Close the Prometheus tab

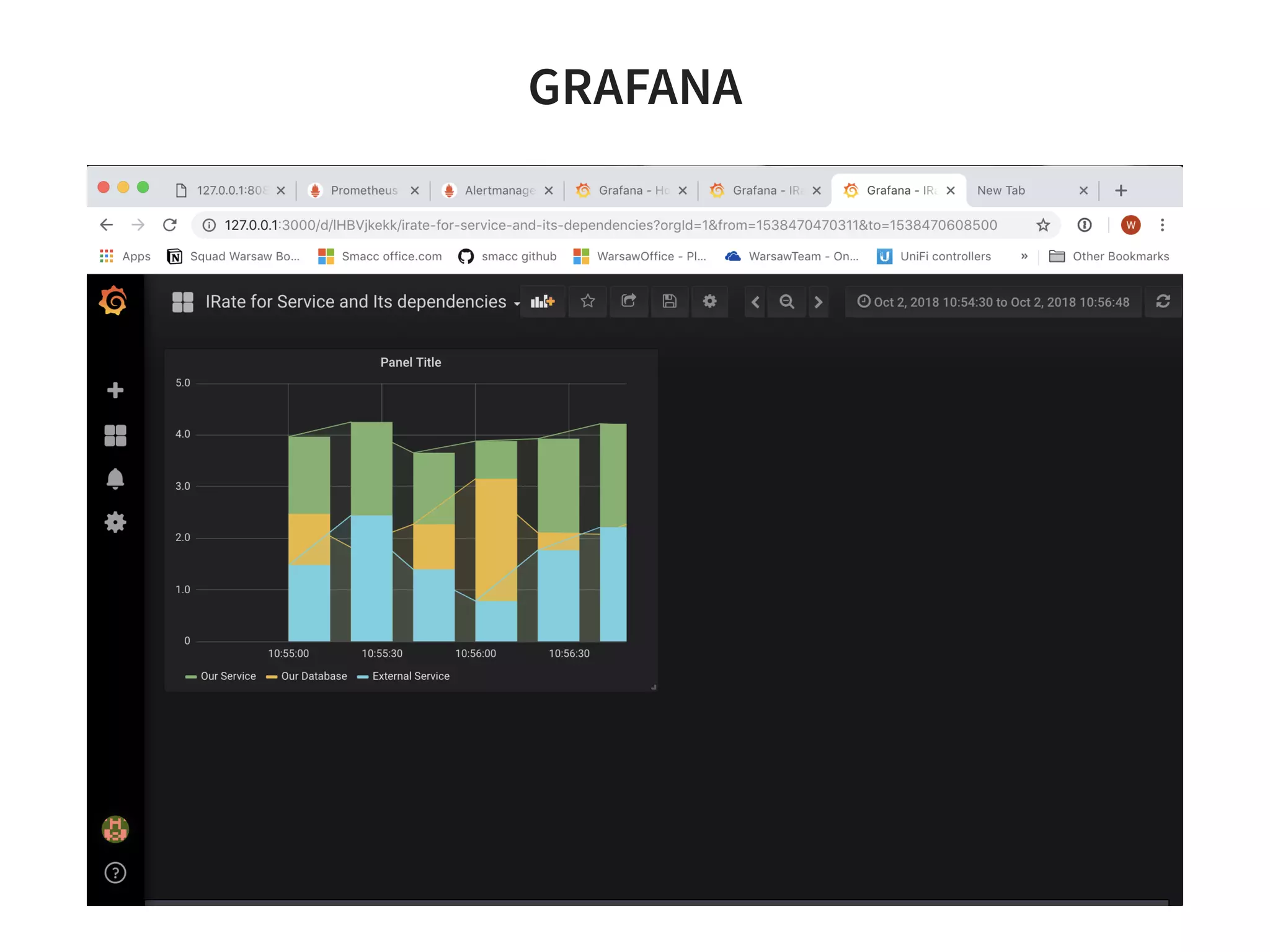415,190
